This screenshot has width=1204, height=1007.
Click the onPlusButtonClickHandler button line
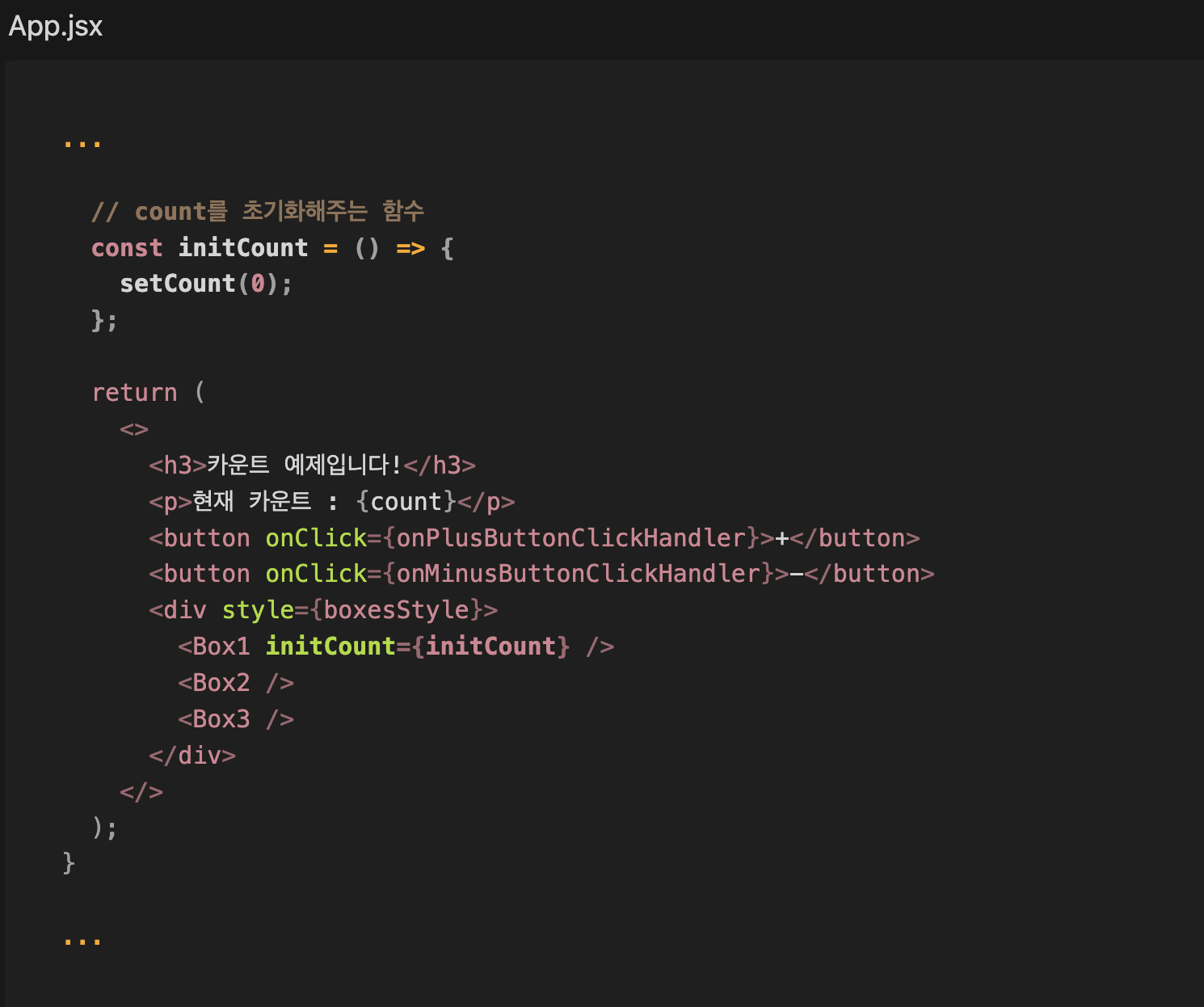pos(534,538)
